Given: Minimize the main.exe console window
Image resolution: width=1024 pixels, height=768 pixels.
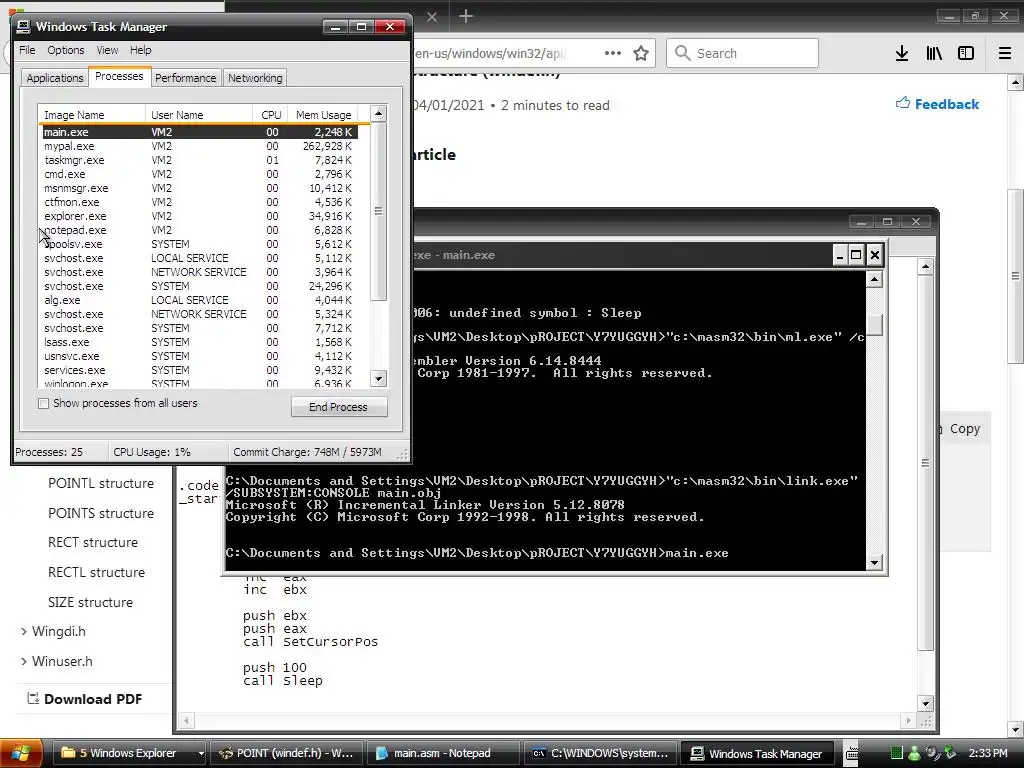Looking at the screenshot, I should click(x=840, y=255).
